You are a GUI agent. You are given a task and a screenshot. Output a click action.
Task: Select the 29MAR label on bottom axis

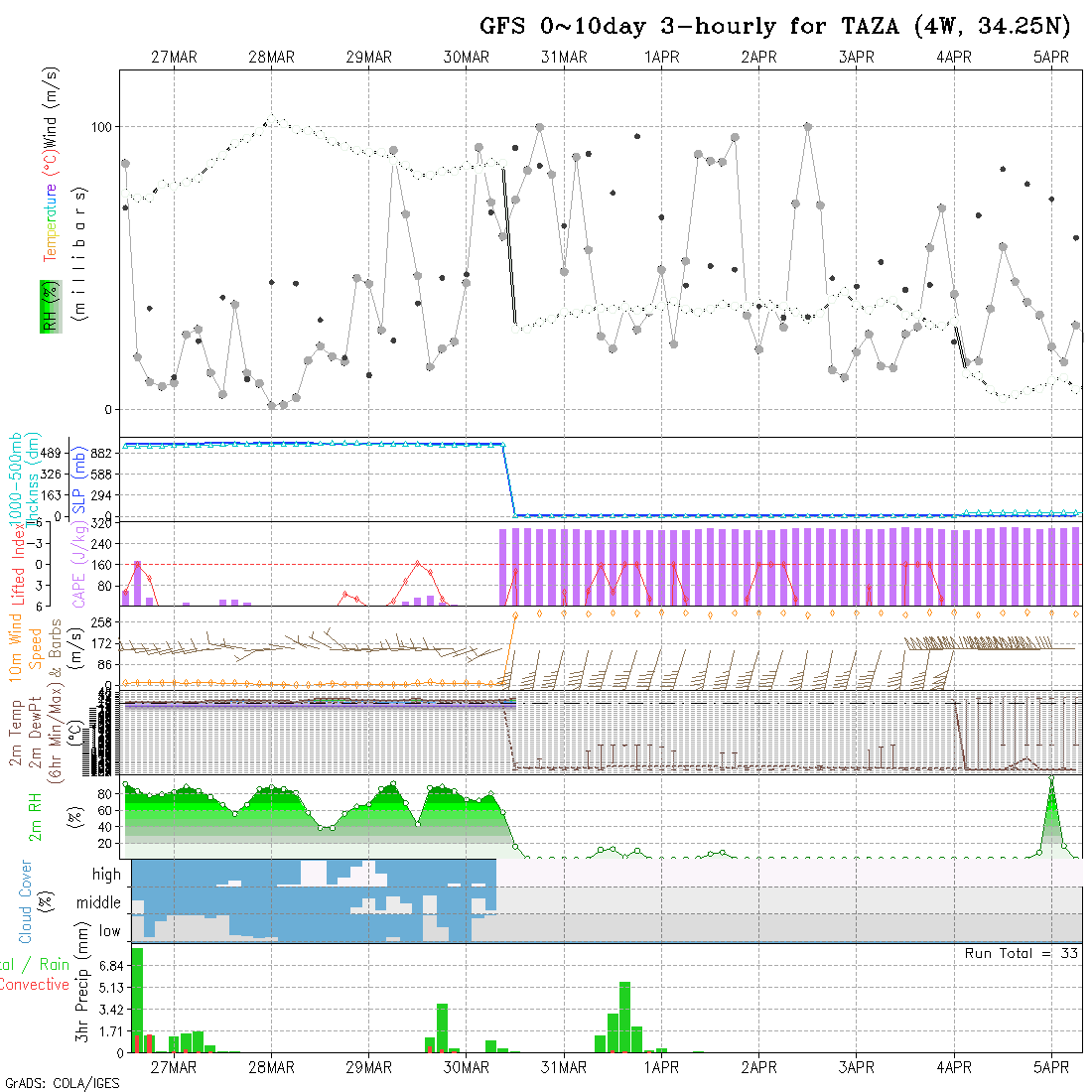pyautogui.click(x=368, y=1067)
